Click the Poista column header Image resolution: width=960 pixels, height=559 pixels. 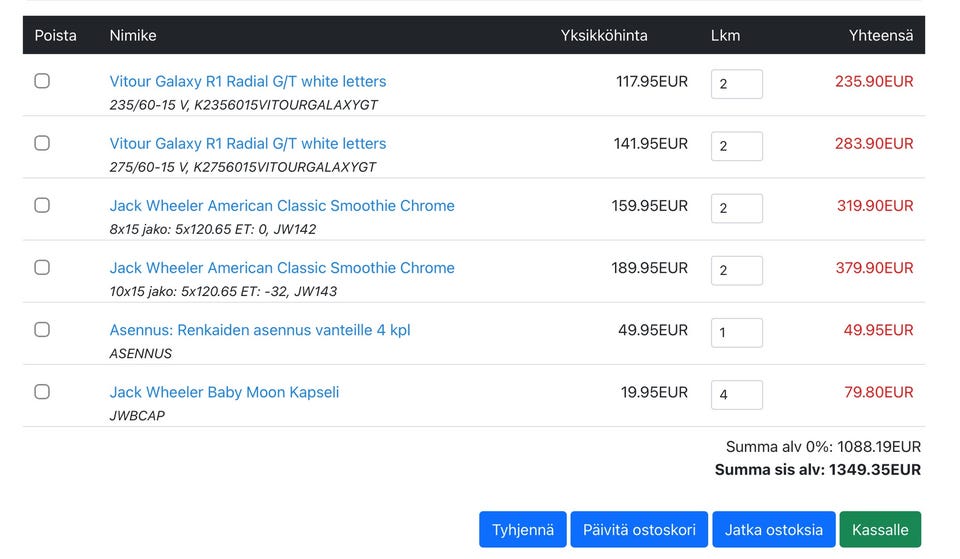coord(56,36)
